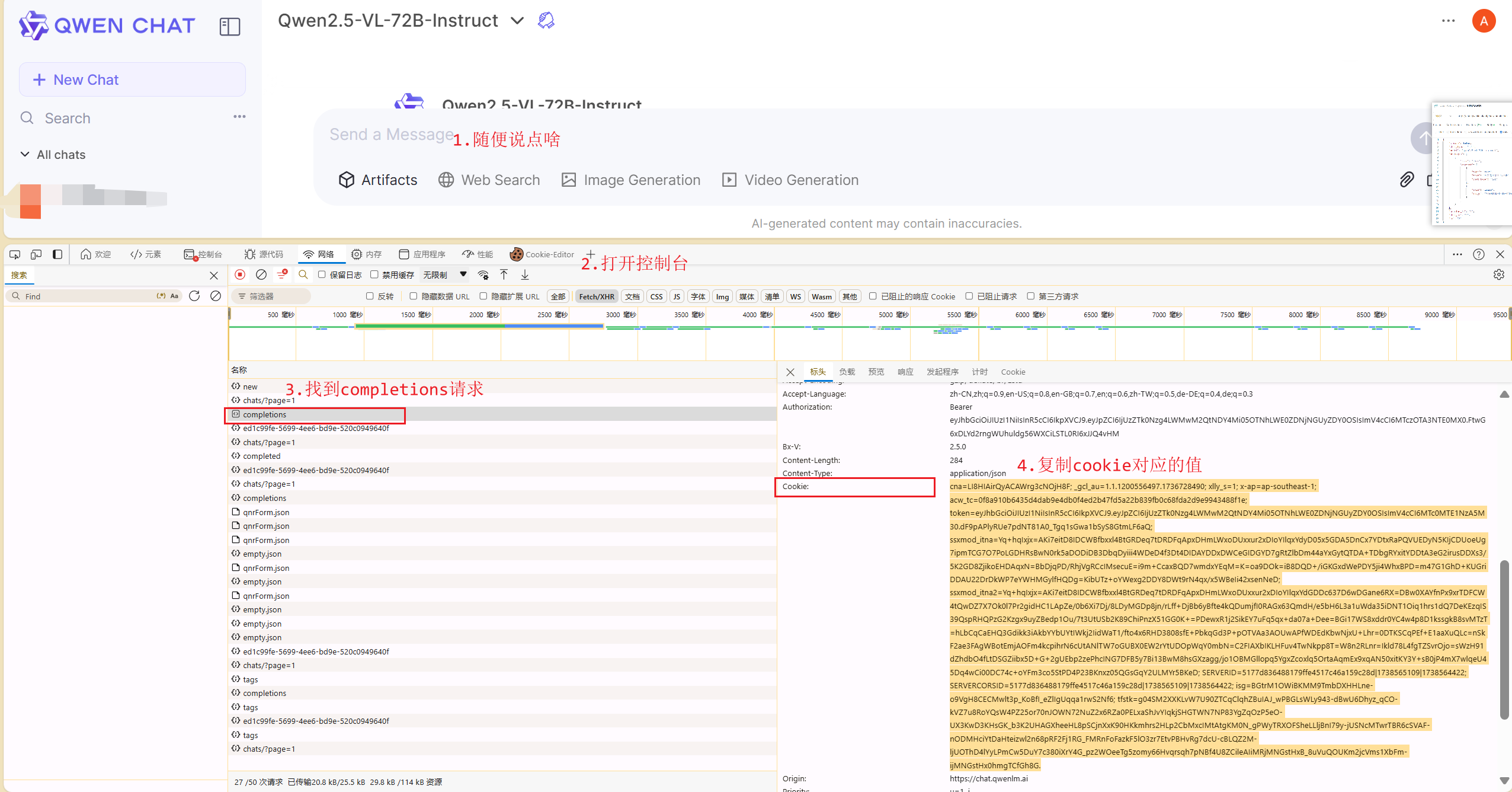The height and width of the screenshot is (792, 1512).
Task: Enable the Web Search option
Action: click(x=489, y=180)
